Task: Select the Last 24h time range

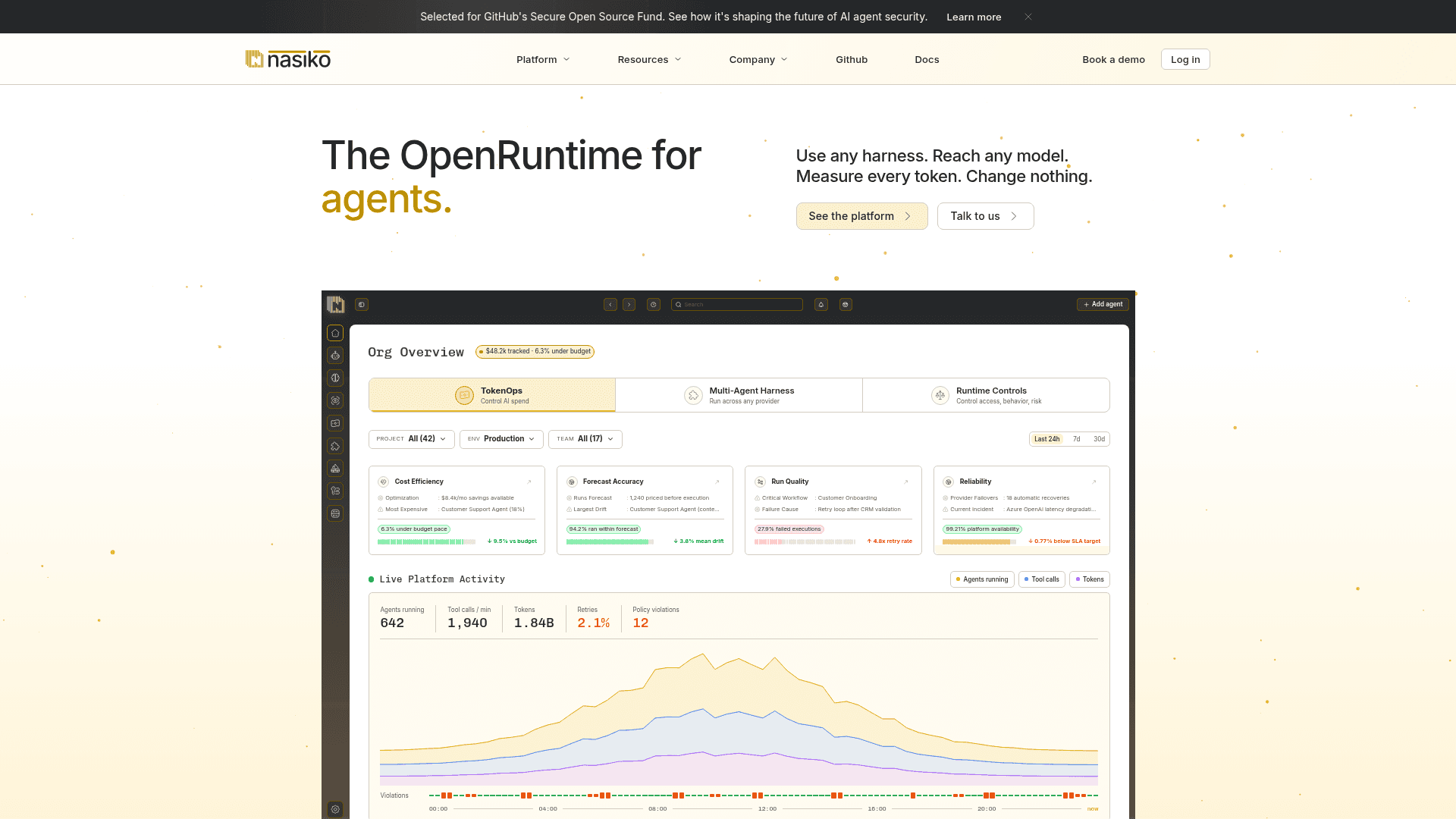Action: (1046, 439)
